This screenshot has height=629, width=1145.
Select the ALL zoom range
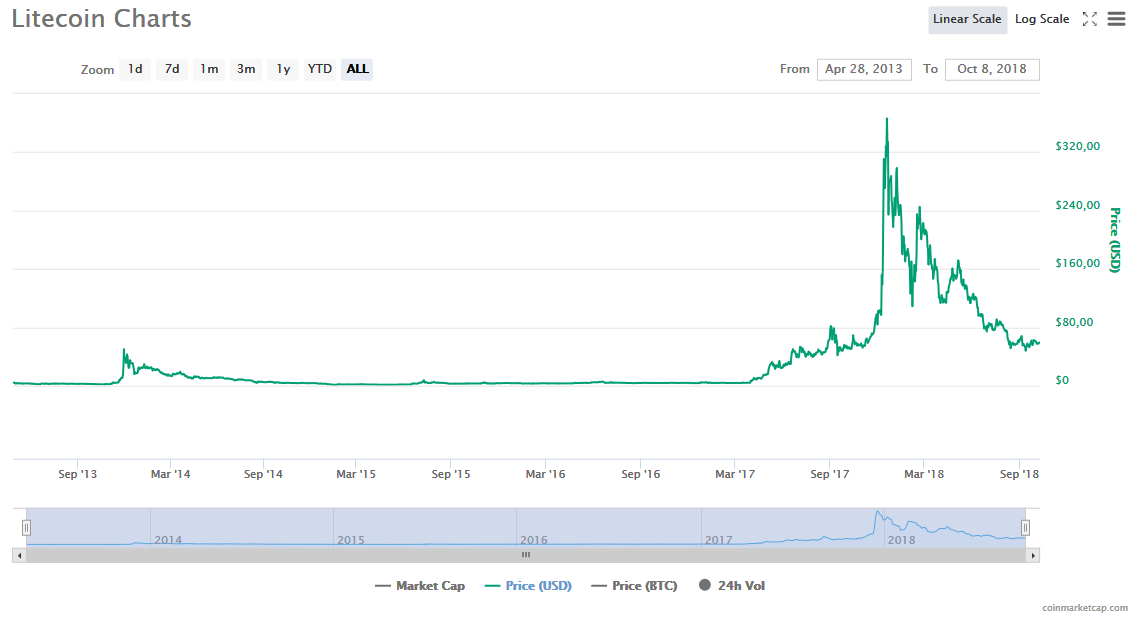click(x=357, y=69)
